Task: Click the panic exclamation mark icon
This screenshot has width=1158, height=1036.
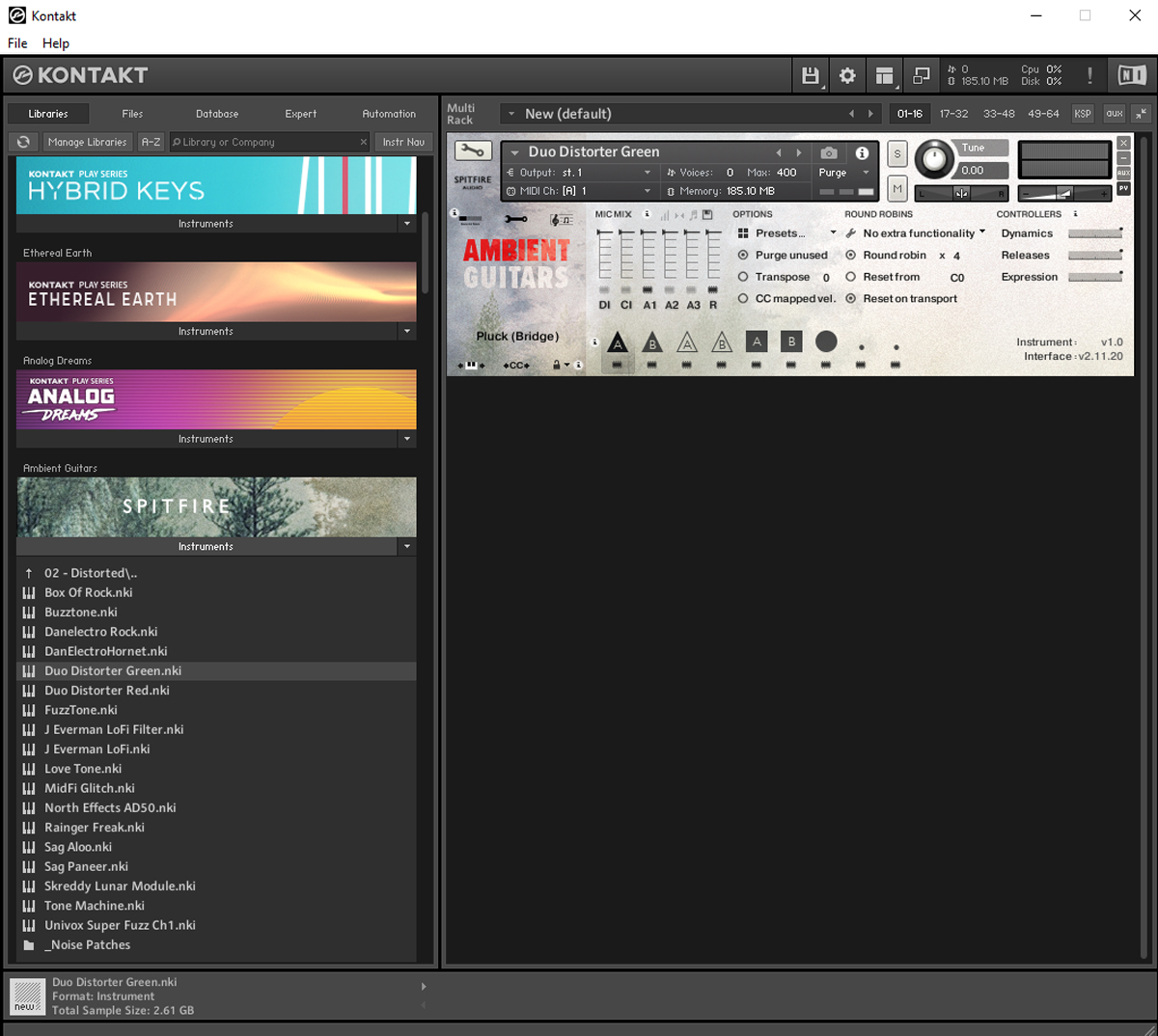Action: 1089,75
